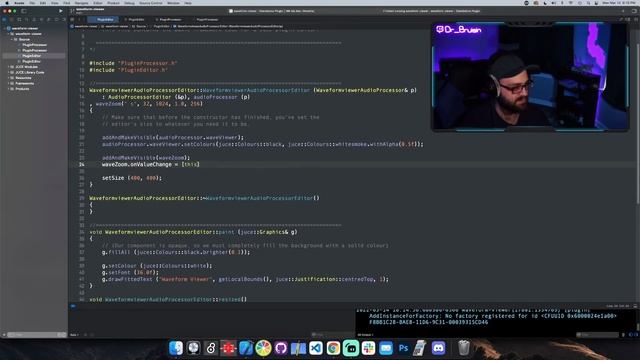Click the 'addAndMakeVisible(waveZoom);' line
The height and width of the screenshot is (360, 640).
(146, 158)
